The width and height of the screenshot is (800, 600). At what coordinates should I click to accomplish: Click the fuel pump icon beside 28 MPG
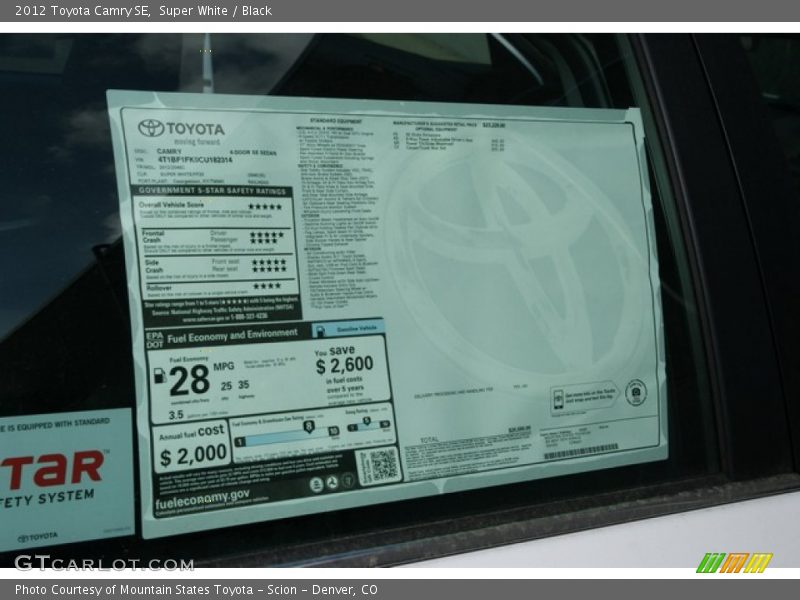pyautogui.click(x=160, y=376)
